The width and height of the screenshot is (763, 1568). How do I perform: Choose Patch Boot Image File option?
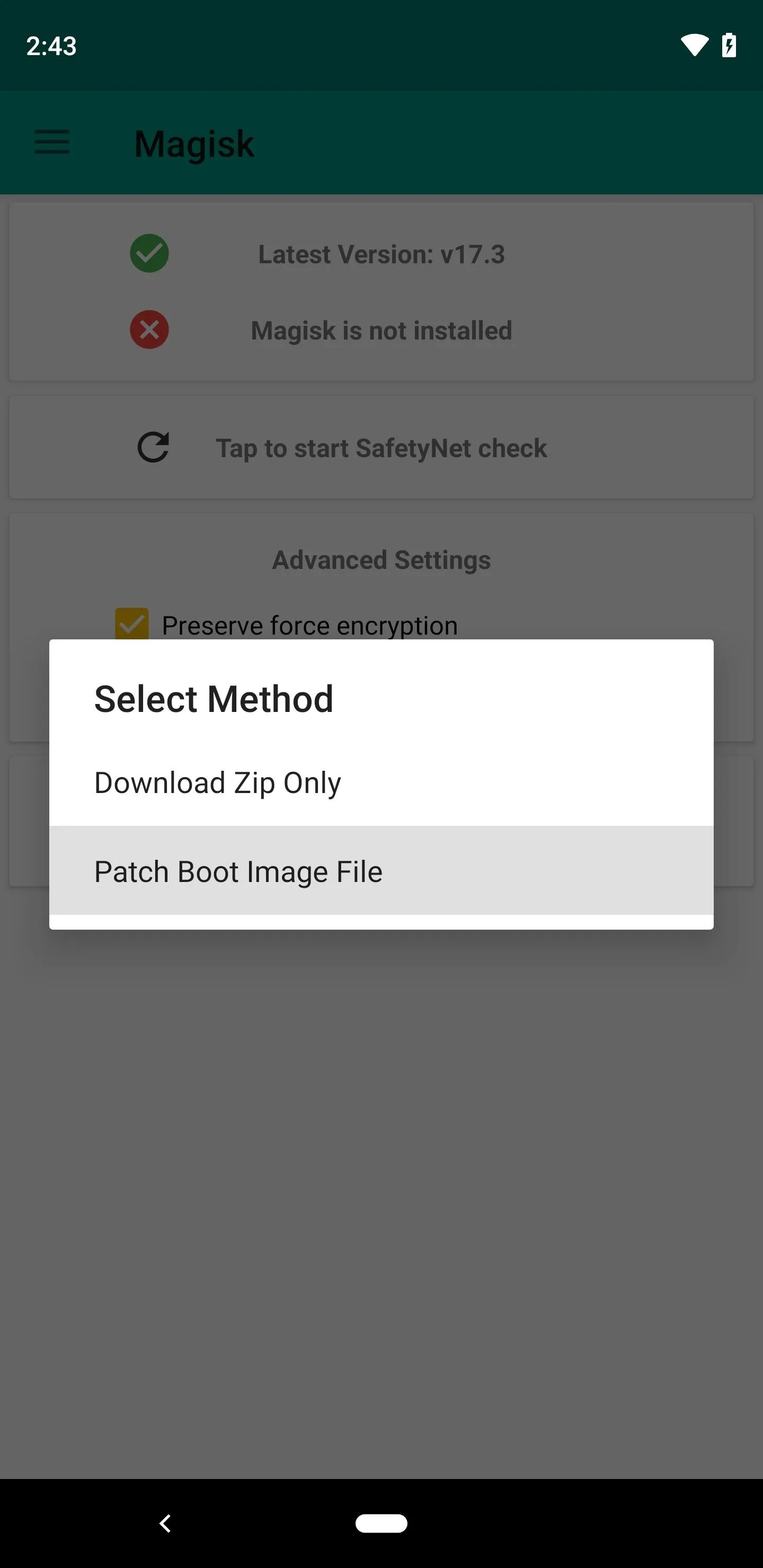click(381, 871)
